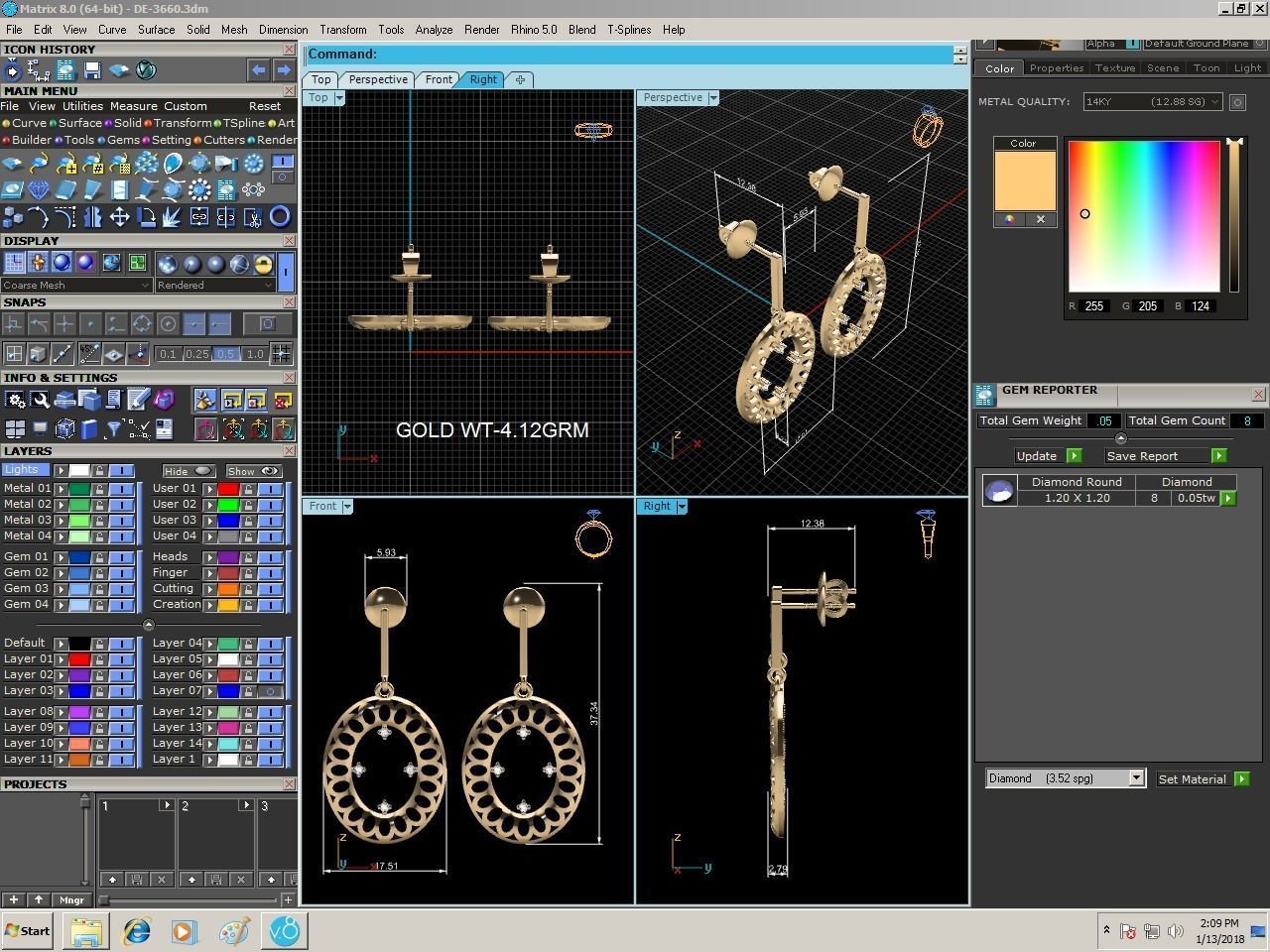Image resolution: width=1270 pixels, height=952 pixels.
Task: Switch to the Perspective viewport tab
Action: tap(378, 79)
